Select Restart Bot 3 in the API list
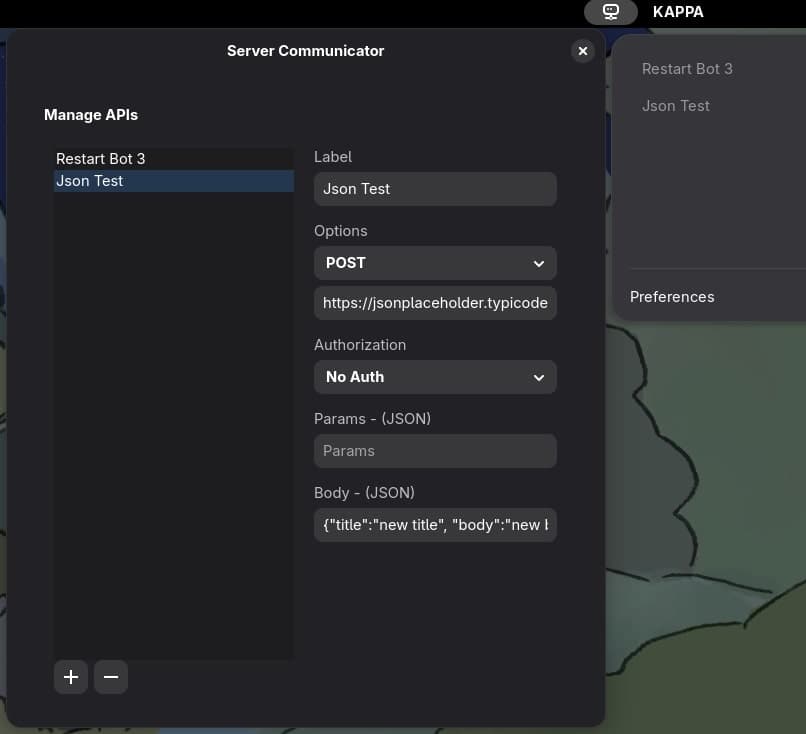 tap(101, 159)
